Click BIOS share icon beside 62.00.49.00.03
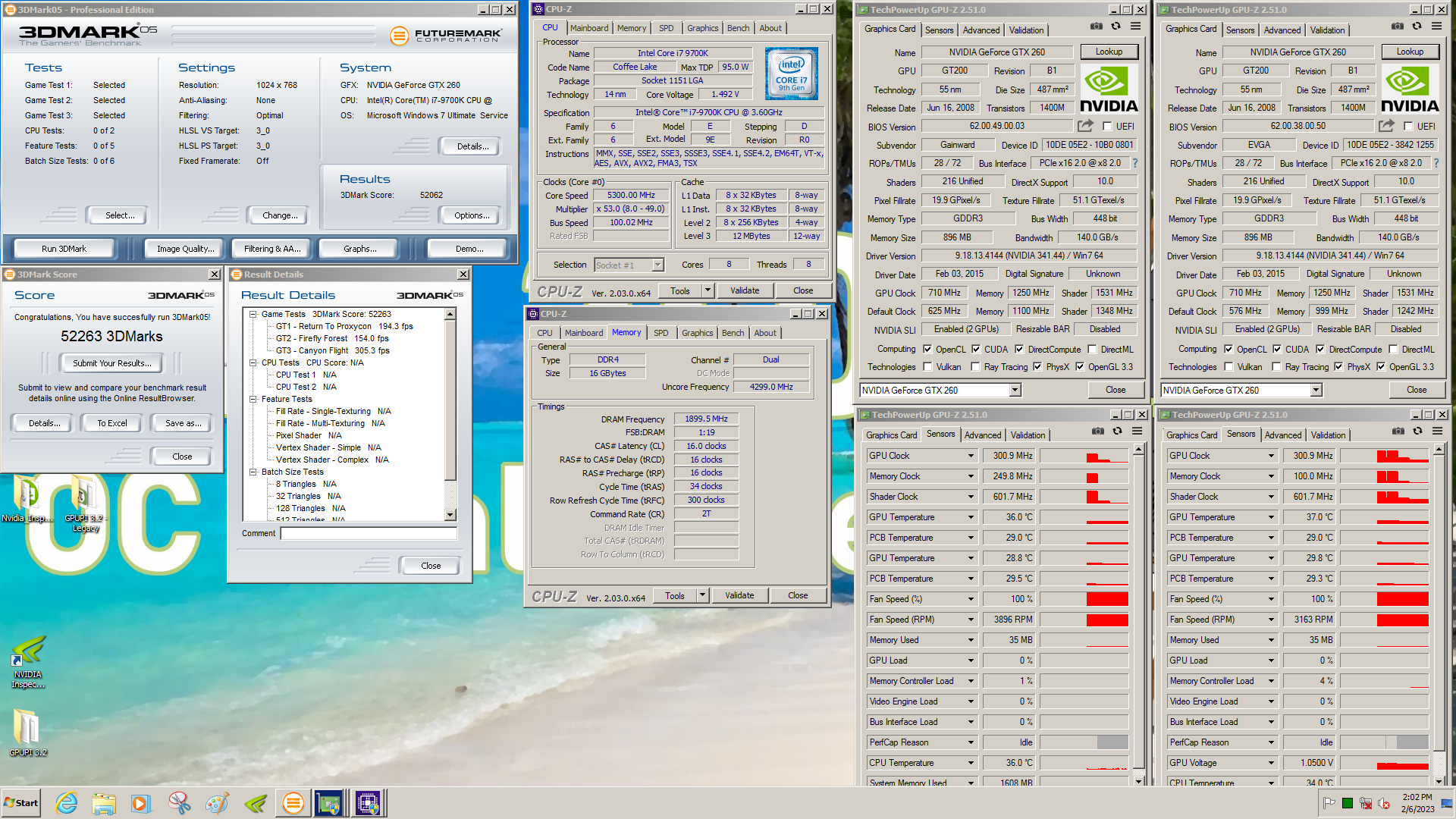Screen dimensions: 1456x819 1086,126
